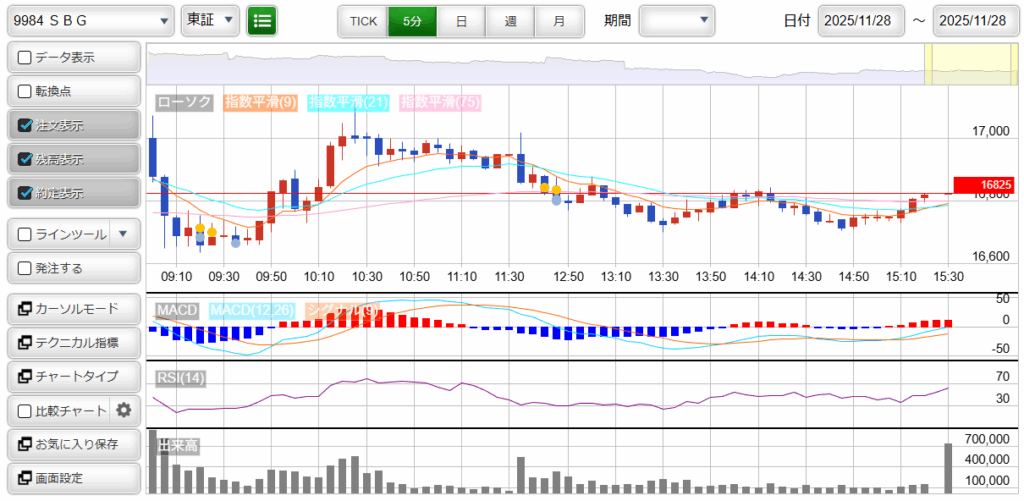
Task: Click the start date field 2025/11/28
Action: click(x=860, y=20)
